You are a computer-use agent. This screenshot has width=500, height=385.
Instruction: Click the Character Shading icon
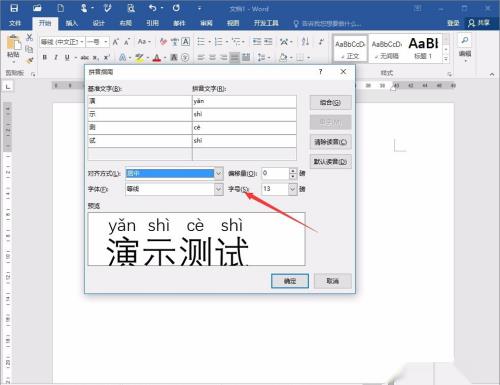[x=174, y=58]
